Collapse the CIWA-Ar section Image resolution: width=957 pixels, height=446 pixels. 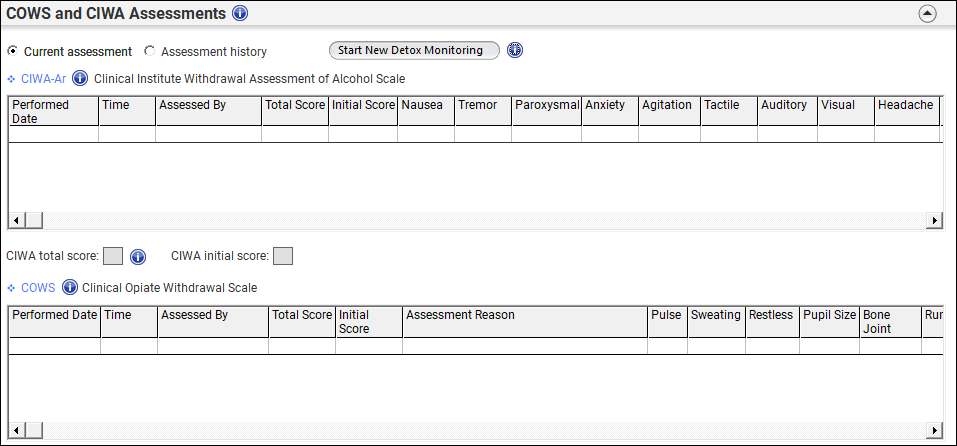pyautogui.click(x=12, y=78)
